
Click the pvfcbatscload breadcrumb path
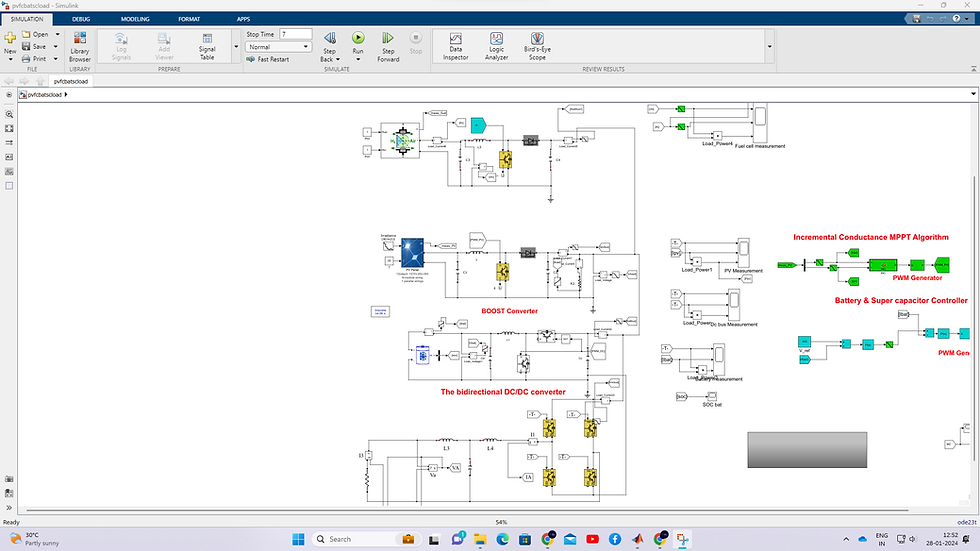click(x=44, y=94)
